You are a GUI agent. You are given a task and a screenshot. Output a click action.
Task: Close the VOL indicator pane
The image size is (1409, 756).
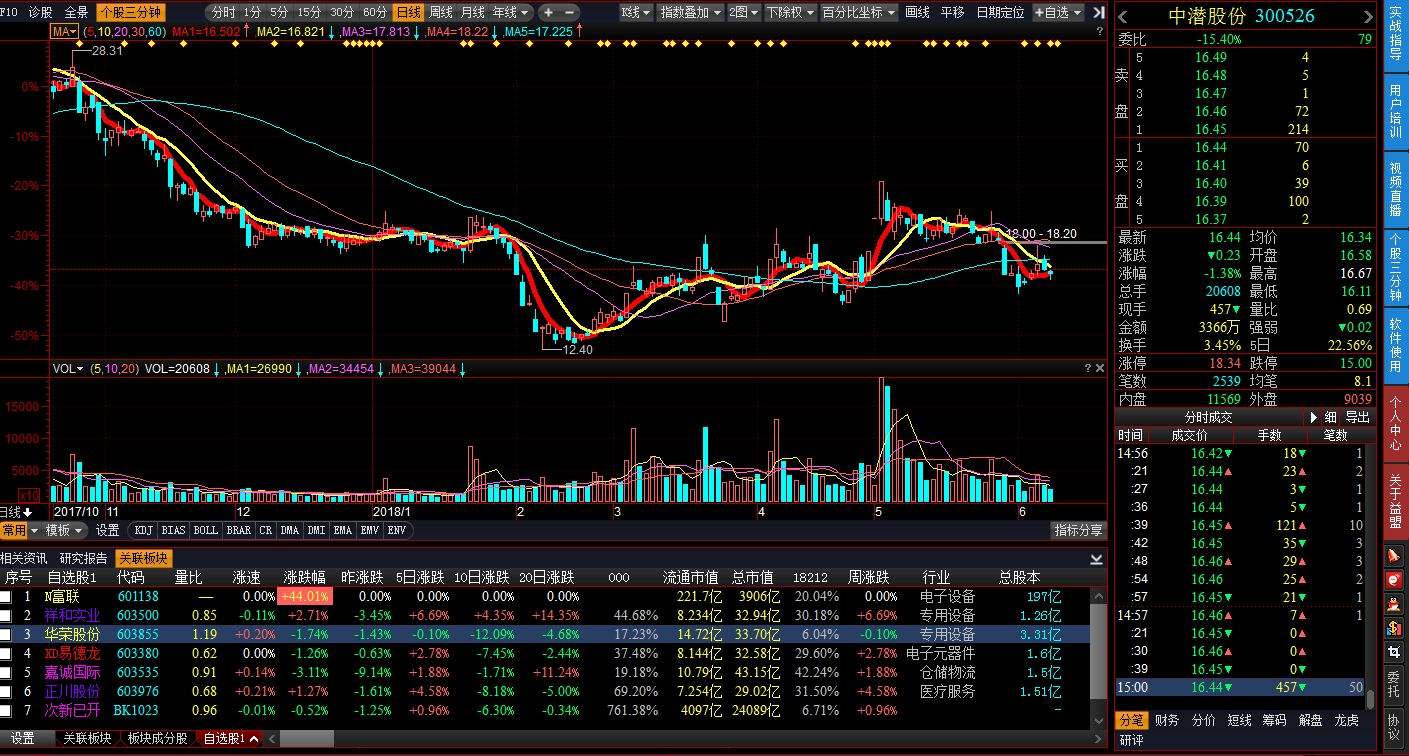pyautogui.click(x=1100, y=369)
